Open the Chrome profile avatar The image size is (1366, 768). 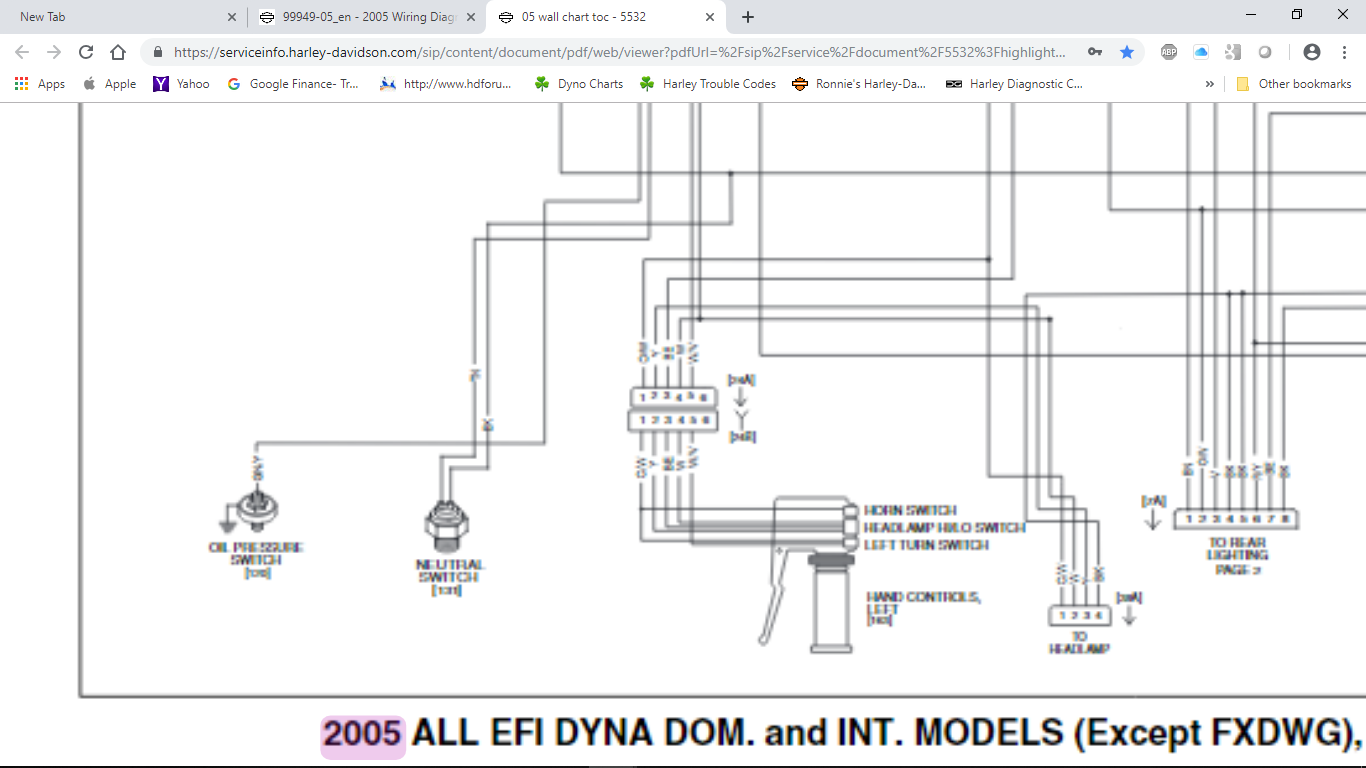(1312, 52)
